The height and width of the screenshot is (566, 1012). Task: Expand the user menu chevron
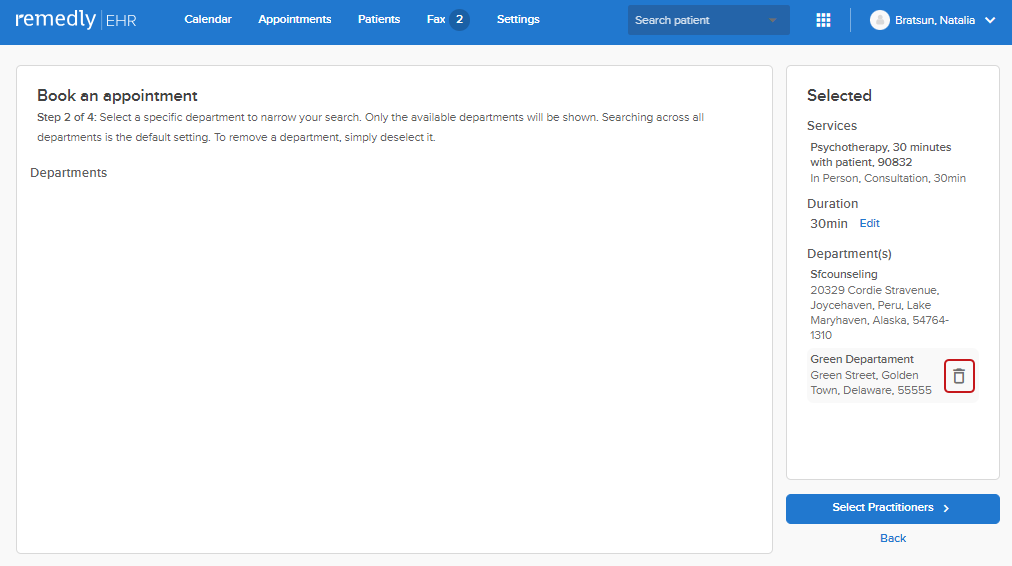[x=990, y=20]
